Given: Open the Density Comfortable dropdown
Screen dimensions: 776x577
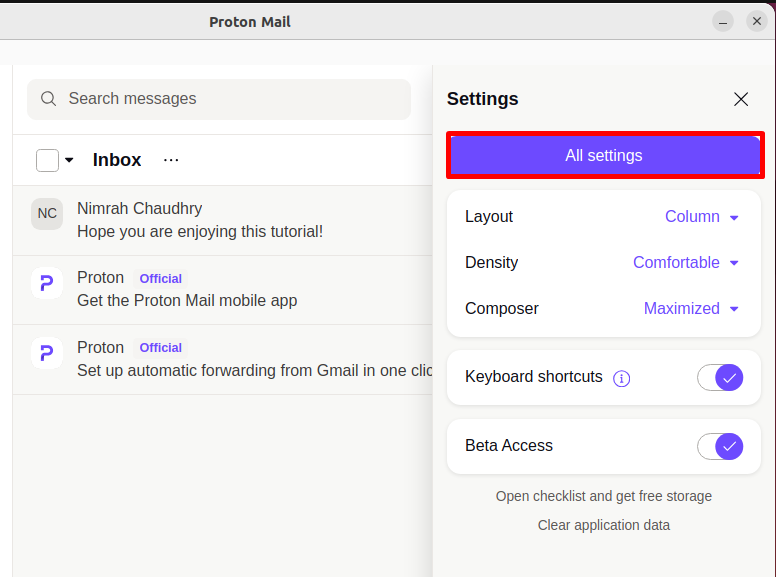Looking at the screenshot, I should (686, 263).
